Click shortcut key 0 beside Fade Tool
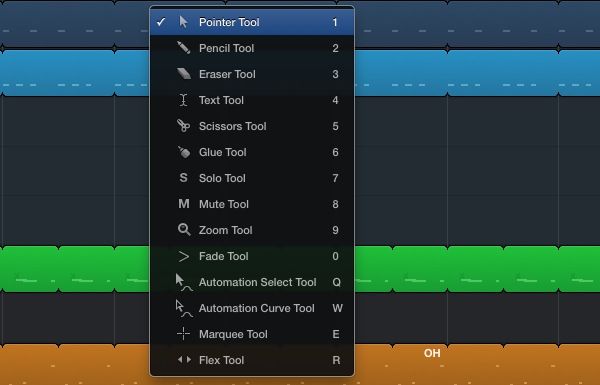 [336, 256]
